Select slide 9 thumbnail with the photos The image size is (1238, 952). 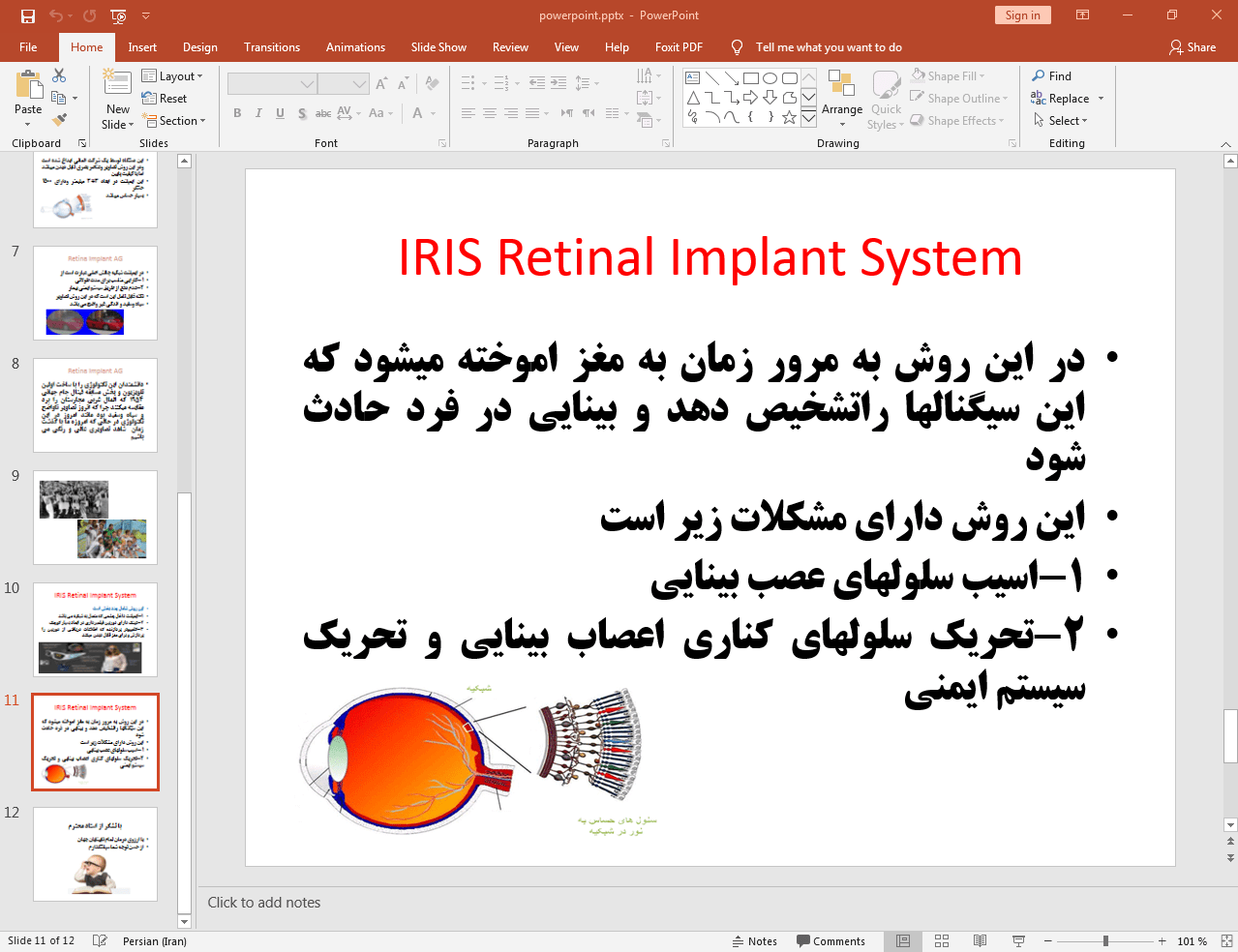click(95, 518)
